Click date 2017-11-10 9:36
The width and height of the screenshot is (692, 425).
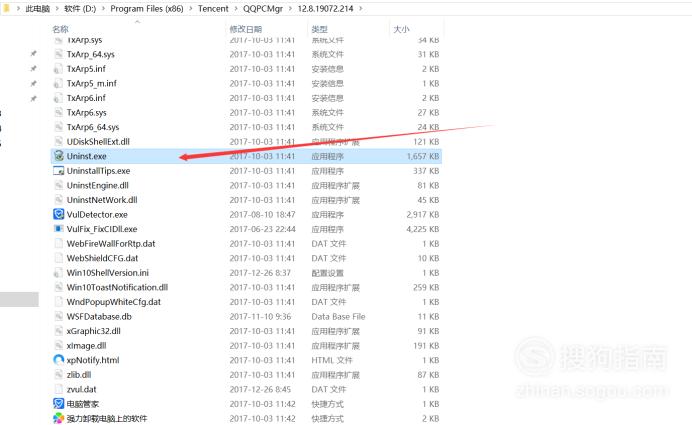point(260,316)
